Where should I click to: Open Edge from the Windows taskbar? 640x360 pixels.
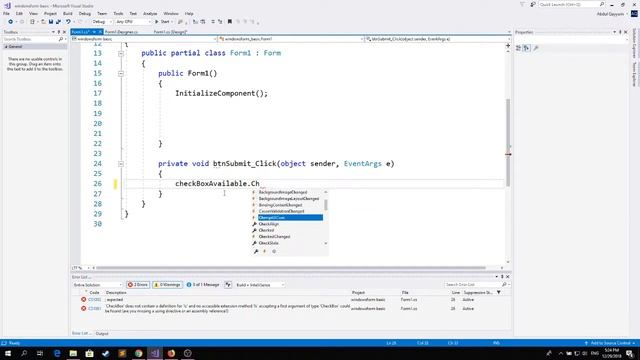(x=57, y=353)
